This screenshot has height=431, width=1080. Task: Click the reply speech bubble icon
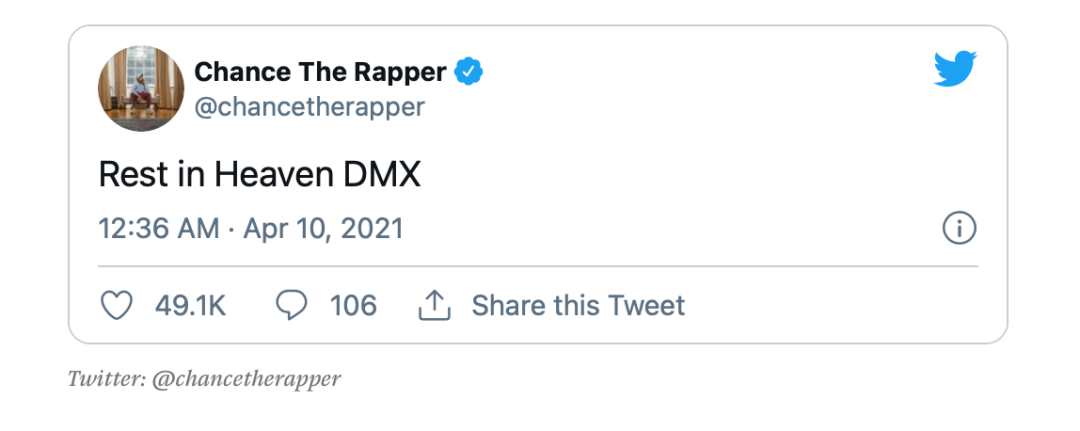click(x=291, y=305)
